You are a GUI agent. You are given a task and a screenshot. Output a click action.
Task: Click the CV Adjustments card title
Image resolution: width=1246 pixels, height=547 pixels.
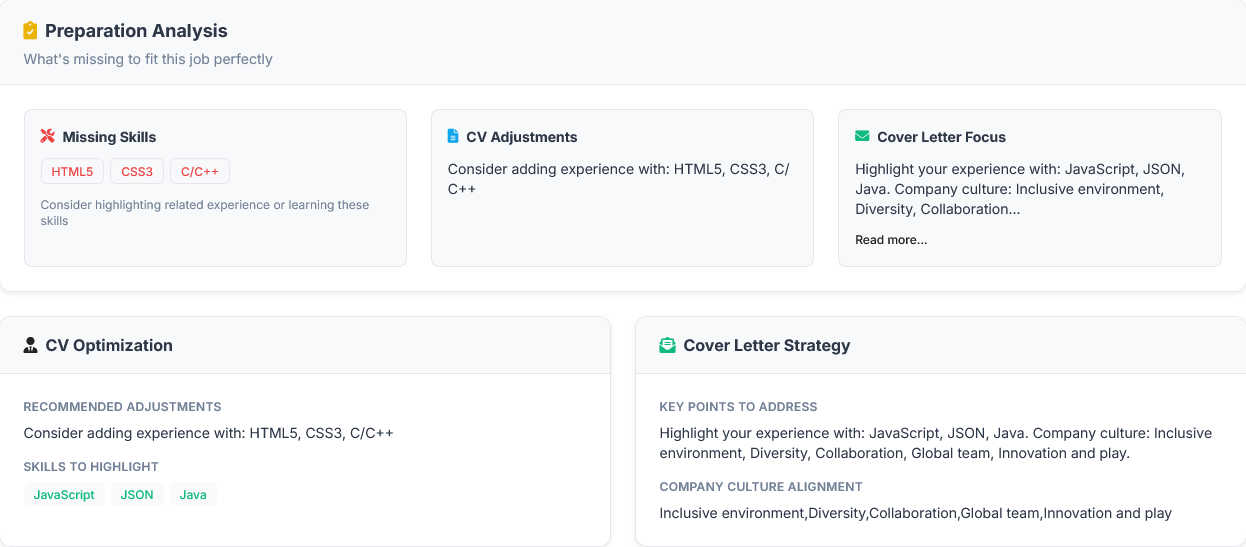(x=521, y=137)
